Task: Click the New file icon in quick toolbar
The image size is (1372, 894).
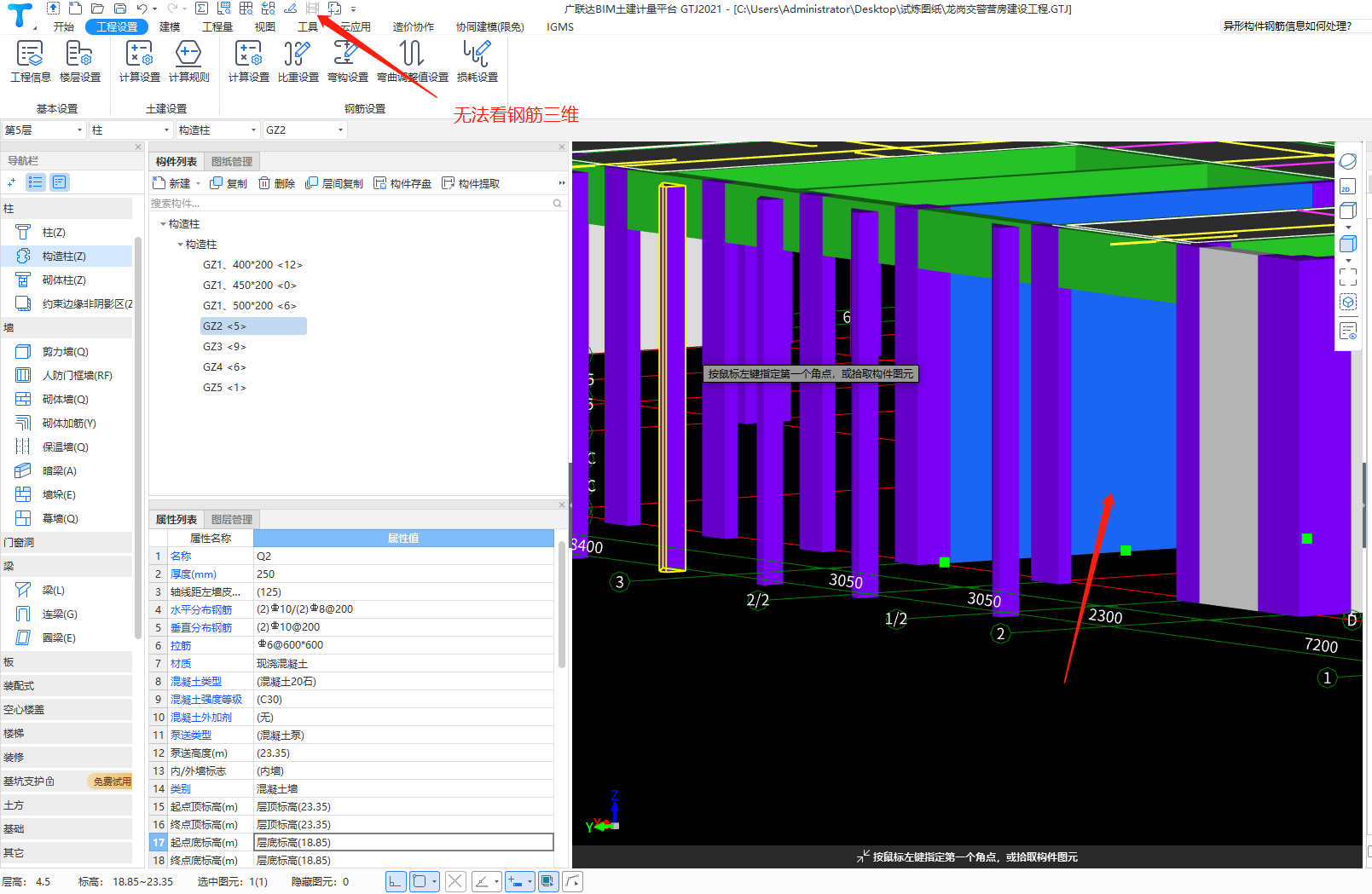Action: (x=75, y=9)
